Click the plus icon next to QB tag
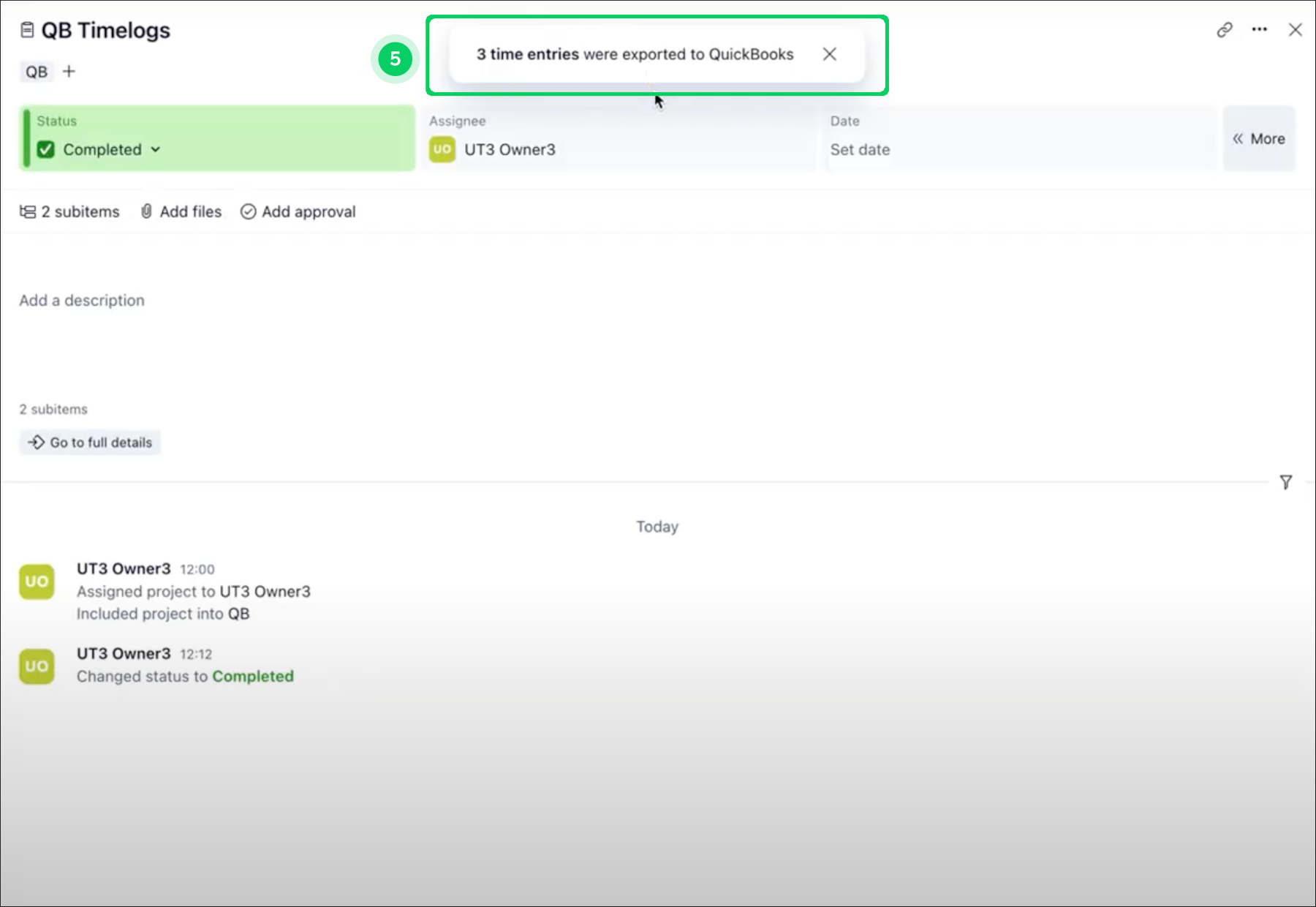Viewport: 1316px width, 907px height. 69,72
